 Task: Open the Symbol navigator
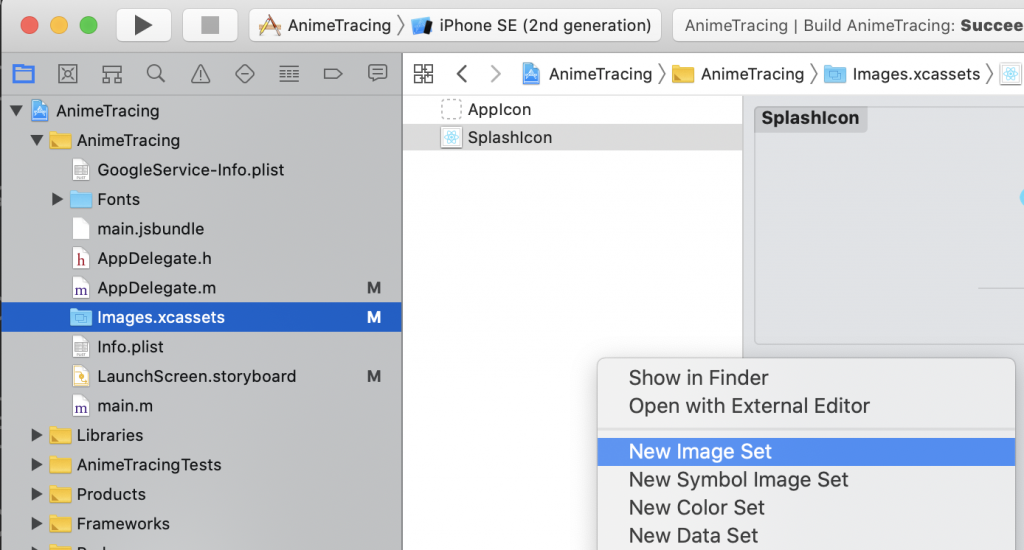pos(112,74)
